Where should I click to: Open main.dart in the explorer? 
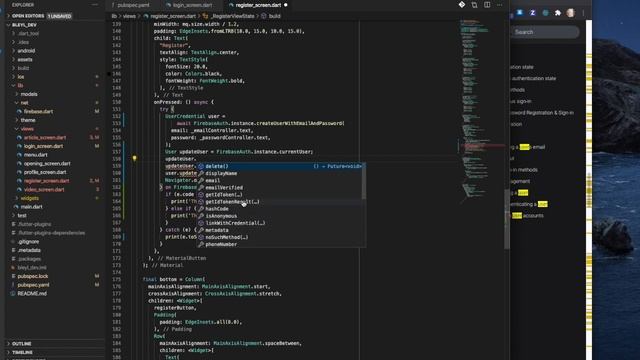[x=31, y=207]
